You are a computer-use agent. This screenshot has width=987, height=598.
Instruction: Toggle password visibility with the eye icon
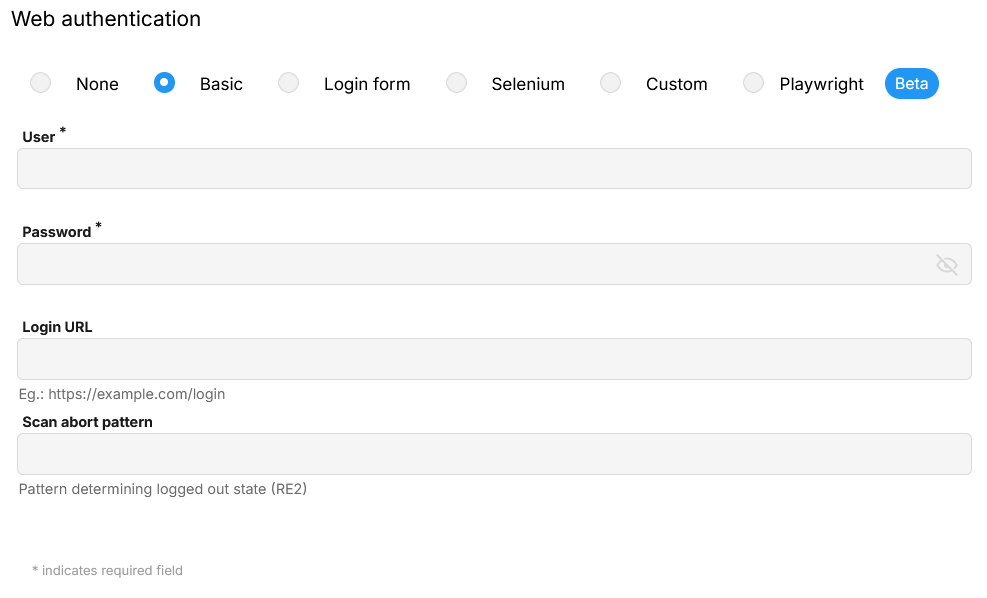946,264
